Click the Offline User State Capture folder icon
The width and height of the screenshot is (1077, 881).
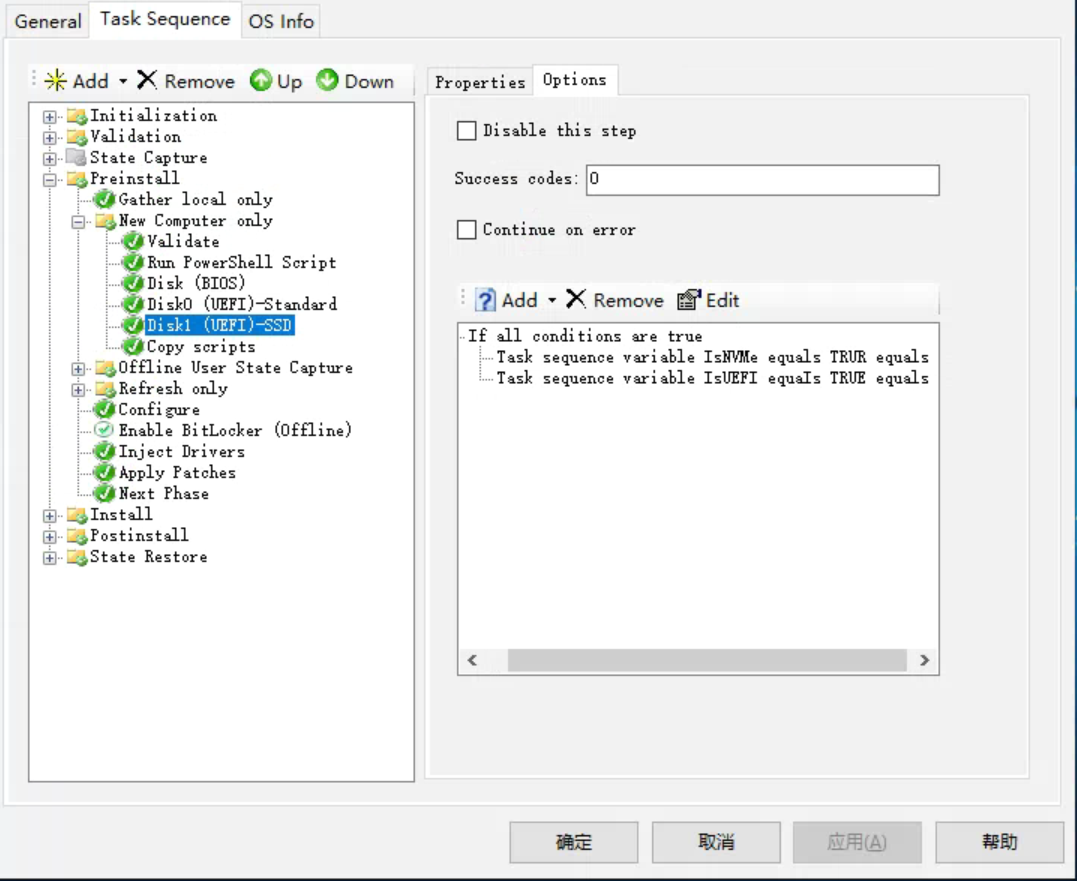point(105,368)
